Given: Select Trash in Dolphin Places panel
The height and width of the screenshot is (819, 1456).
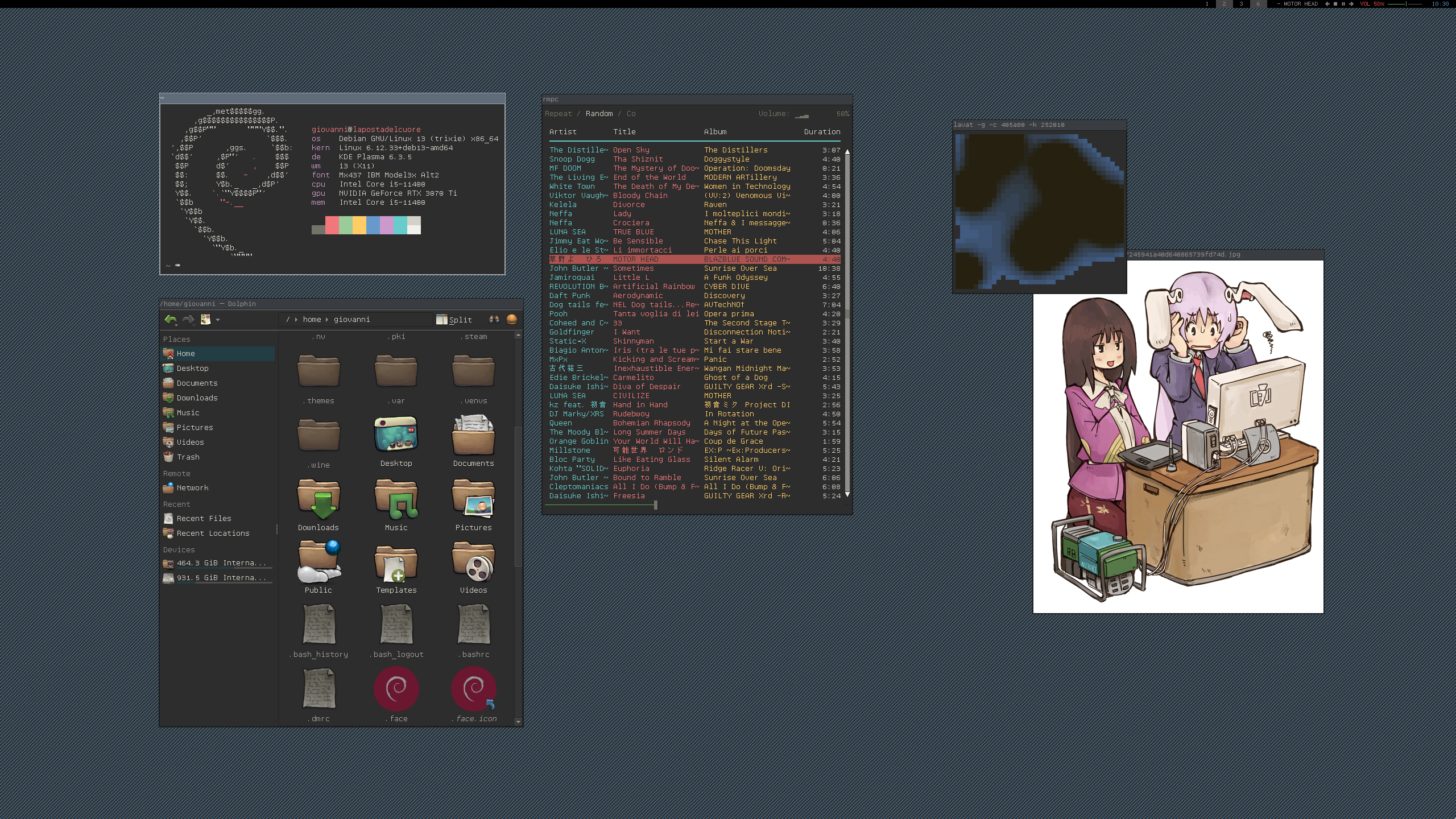Looking at the screenshot, I should (218, 457).
